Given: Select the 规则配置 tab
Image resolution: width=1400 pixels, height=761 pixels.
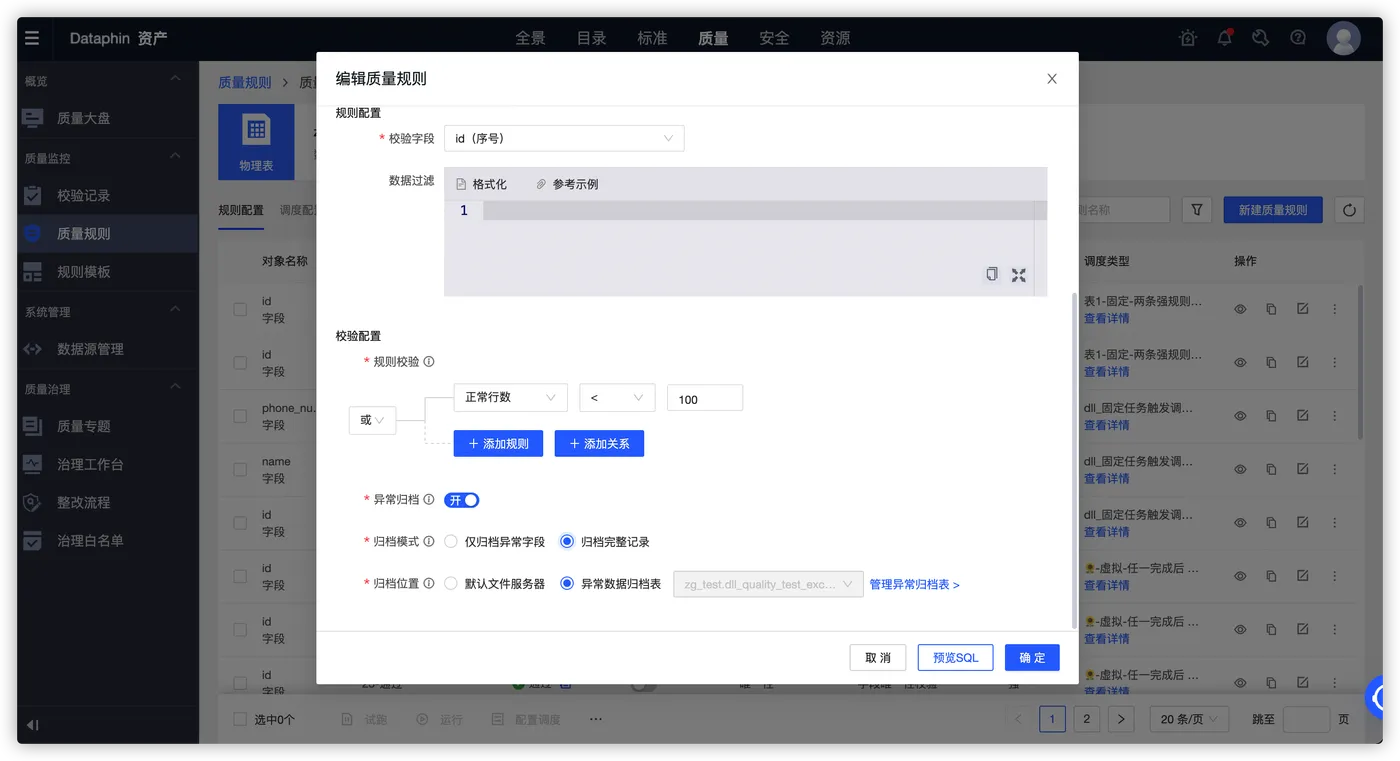Looking at the screenshot, I should pyautogui.click(x=241, y=210).
